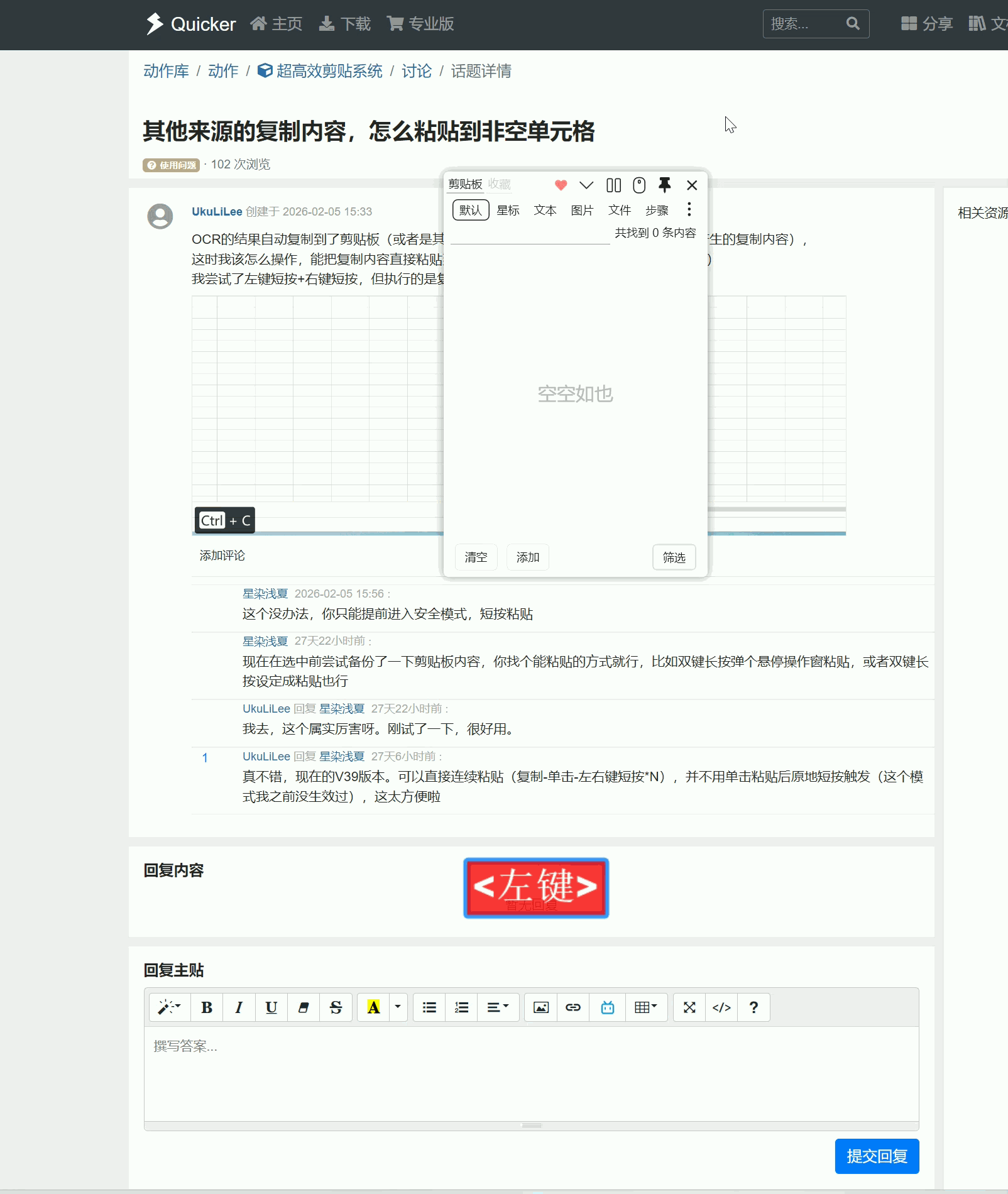This screenshot has width=1008, height=1194.
Task: Click the mouse icon in clipboard panel
Action: (x=639, y=185)
